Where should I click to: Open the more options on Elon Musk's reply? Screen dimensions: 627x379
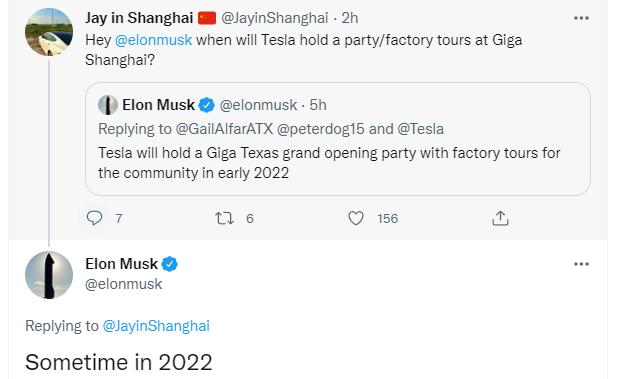click(x=581, y=264)
